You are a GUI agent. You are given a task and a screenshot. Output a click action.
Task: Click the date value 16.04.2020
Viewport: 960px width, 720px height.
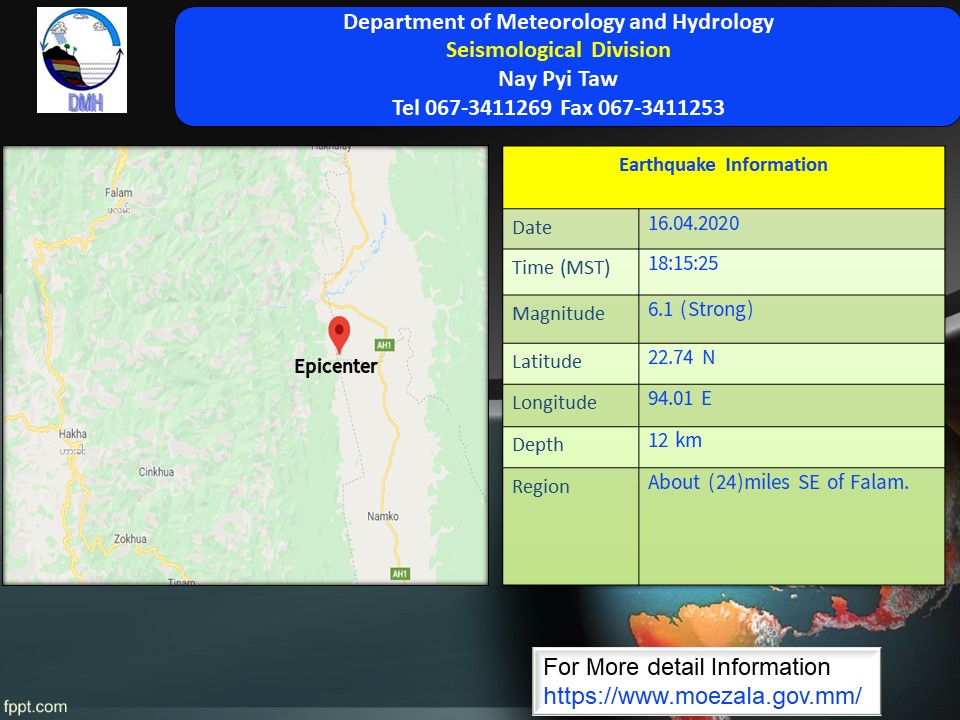pyautogui.click(x=693, y=223)
